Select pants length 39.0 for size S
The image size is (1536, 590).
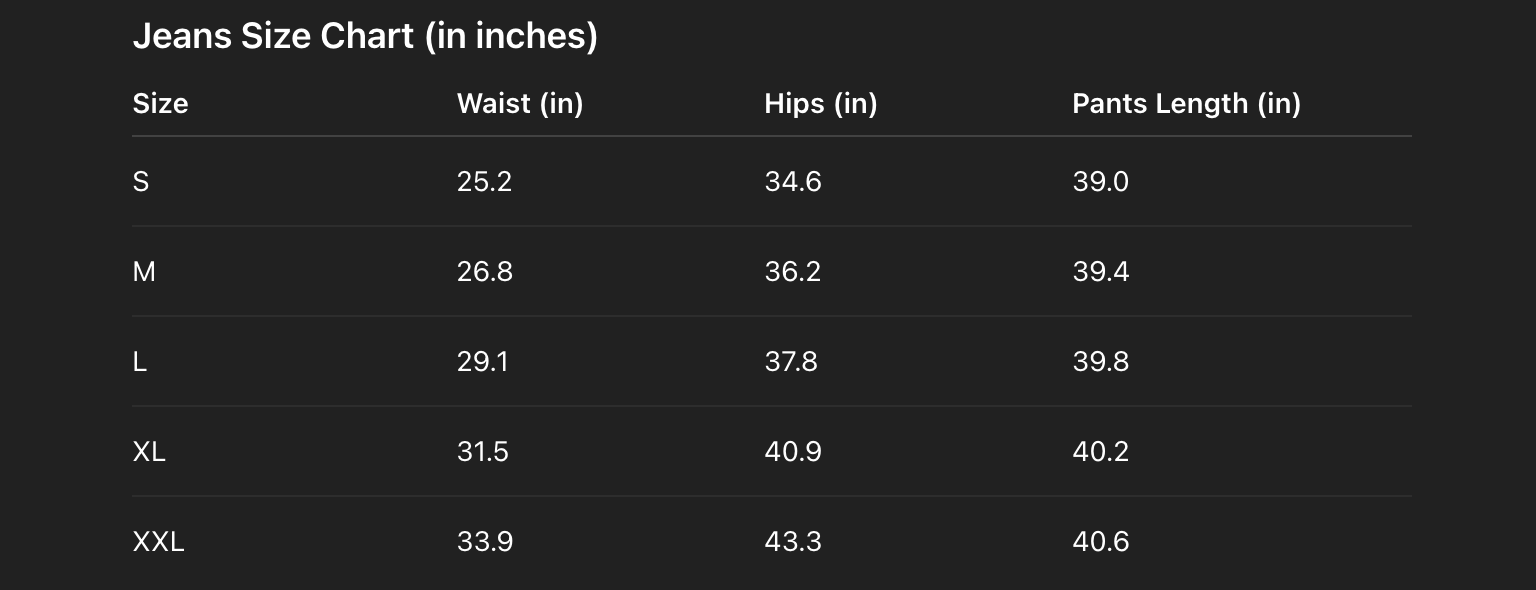click(1100, 182)
